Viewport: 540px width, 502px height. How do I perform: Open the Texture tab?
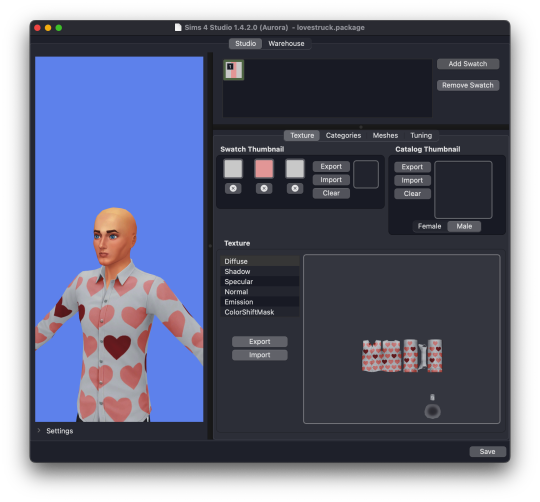coord(302,135)
